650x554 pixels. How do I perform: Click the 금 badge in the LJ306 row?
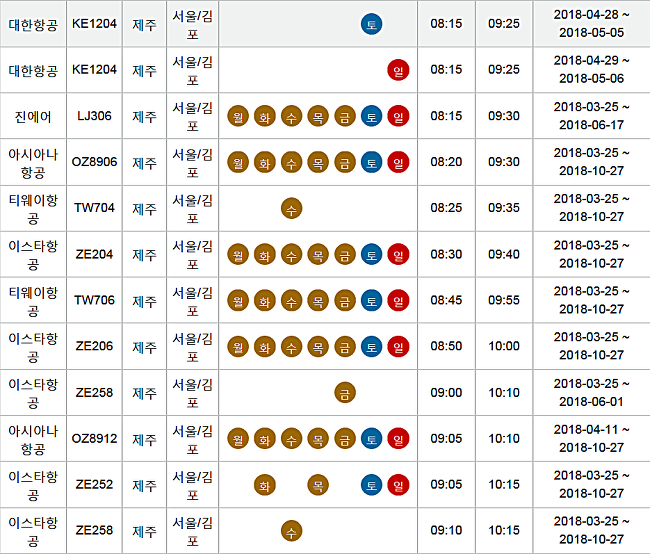pyautogui.click(x=345, y=116)
